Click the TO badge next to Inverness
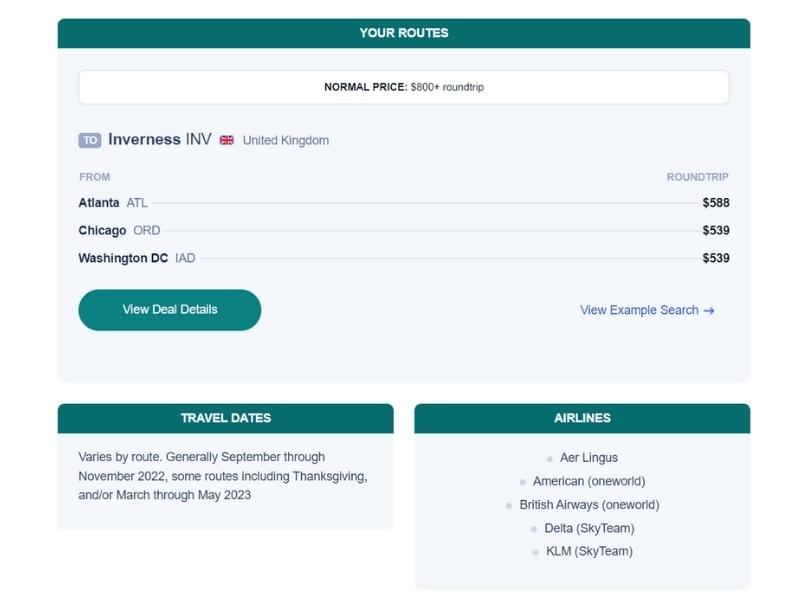 pyautogui.click(x=90, y=140)
